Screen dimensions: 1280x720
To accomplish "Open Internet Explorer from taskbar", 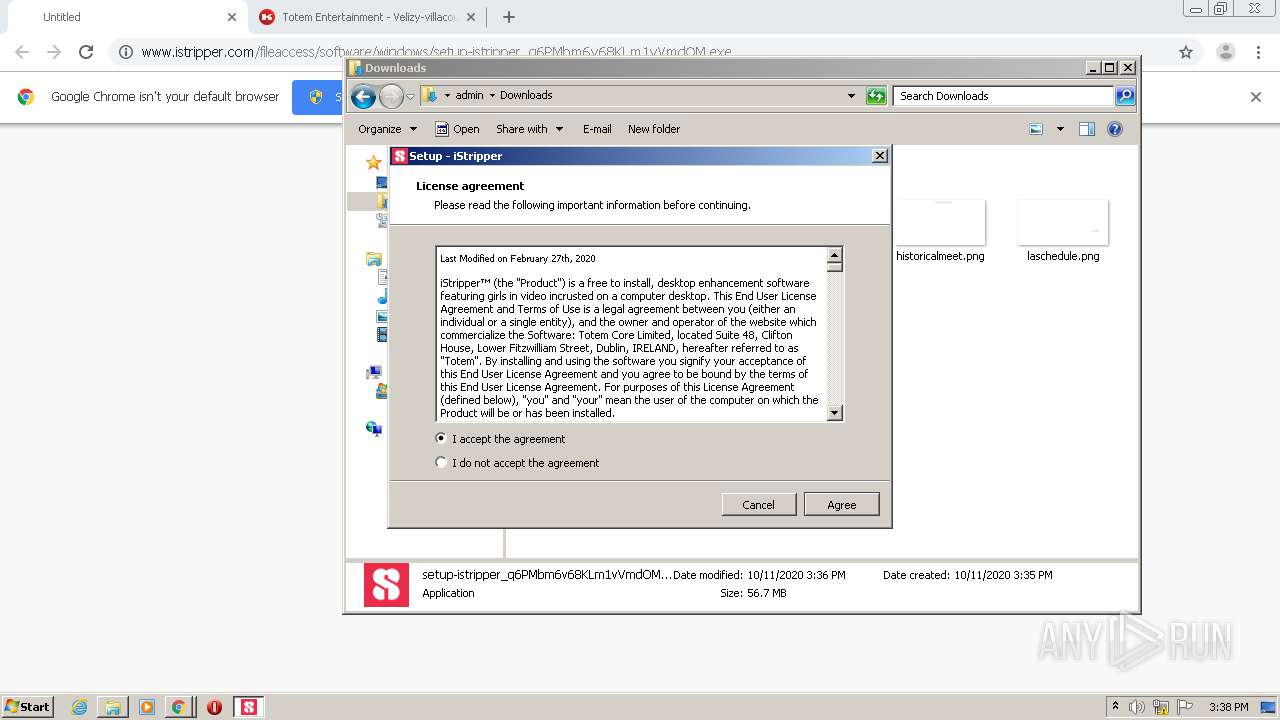I will (79, 707).
